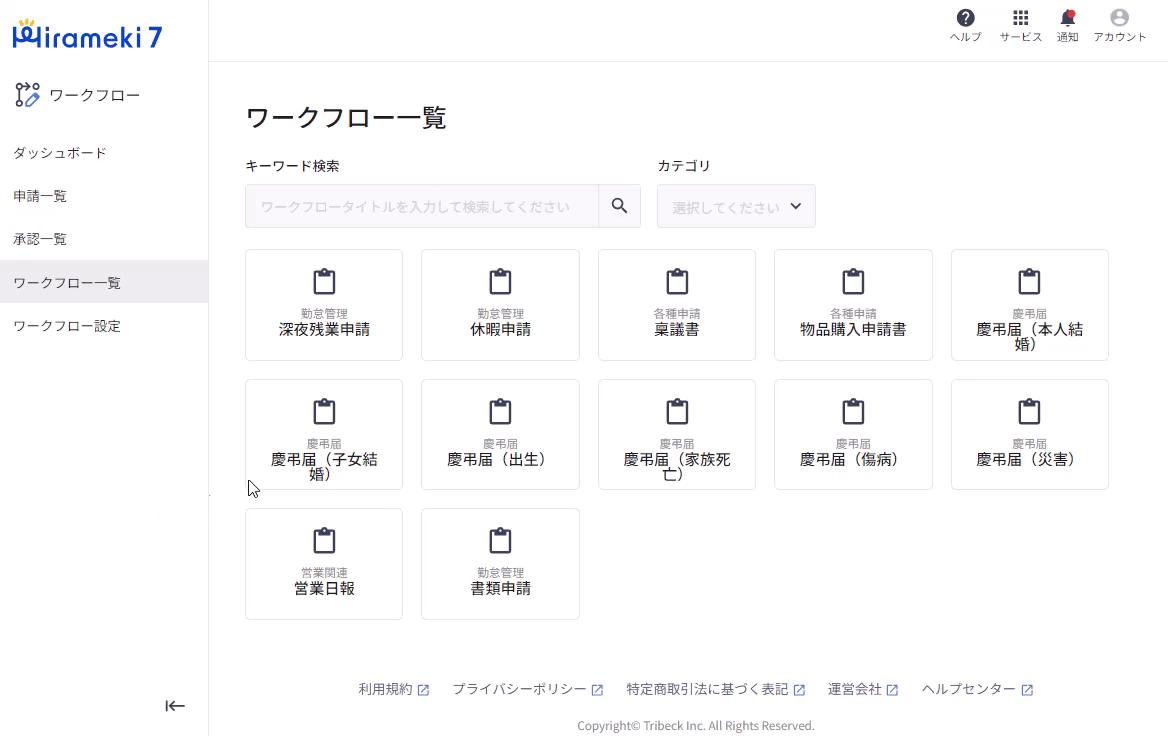Screen dimensions: 1168x736
Task: Collapse the sidebar with arrow icon
Action: point(175,705)
